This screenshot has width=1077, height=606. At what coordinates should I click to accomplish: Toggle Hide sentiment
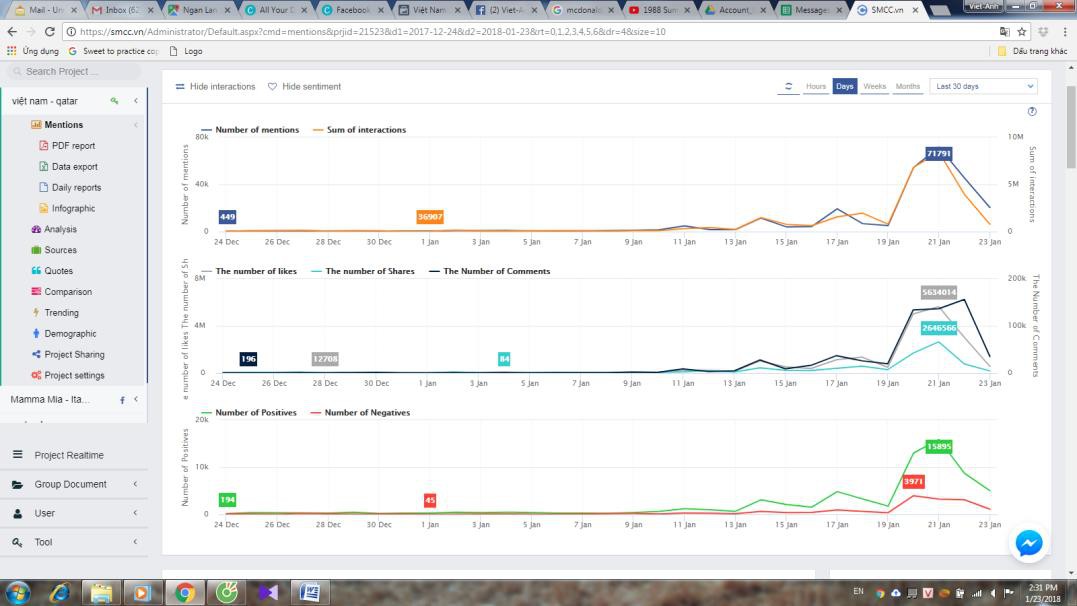pos(304,87)
